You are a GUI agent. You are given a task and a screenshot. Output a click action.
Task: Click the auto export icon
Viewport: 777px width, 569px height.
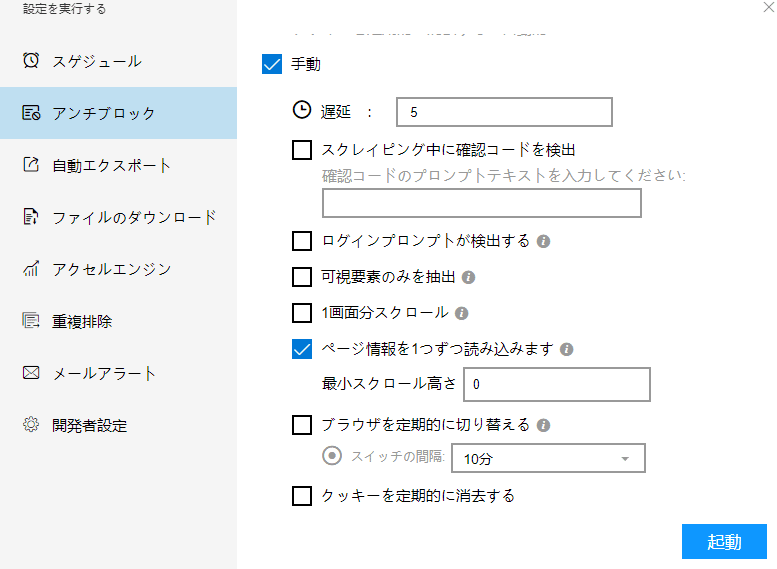click(31, 165)
